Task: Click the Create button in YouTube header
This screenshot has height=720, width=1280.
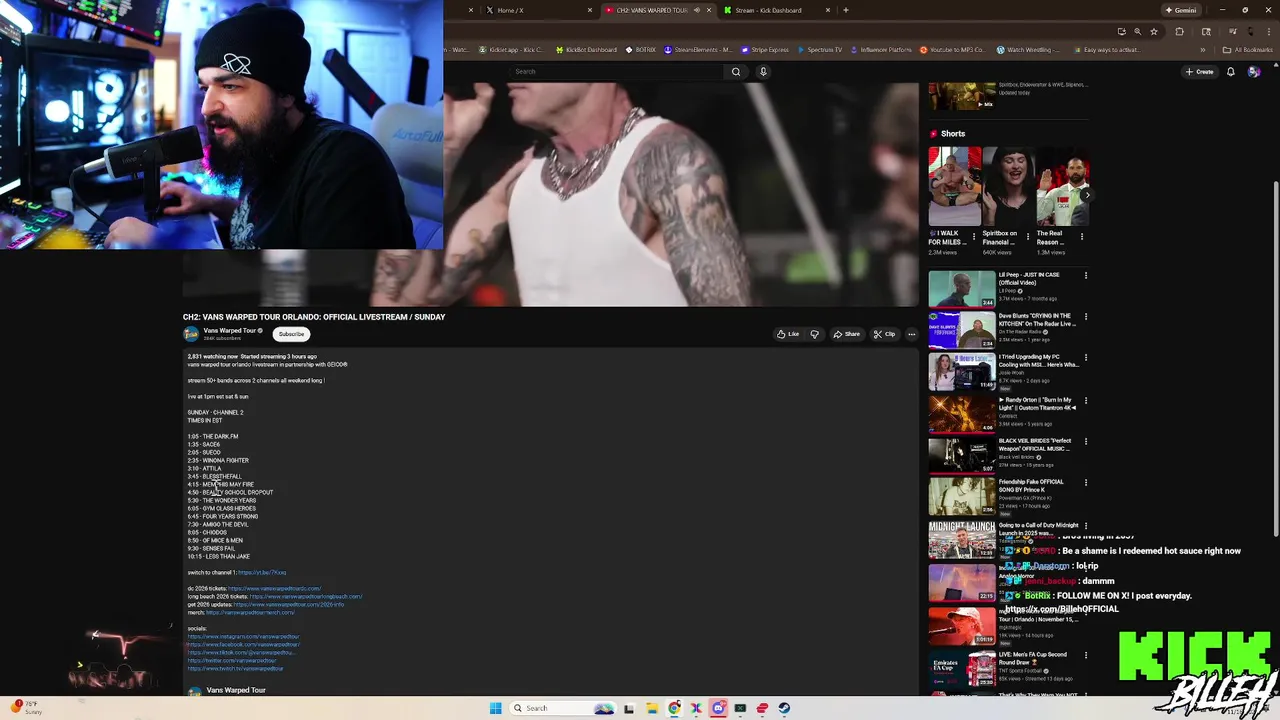Action: [x=1199, y=72]
